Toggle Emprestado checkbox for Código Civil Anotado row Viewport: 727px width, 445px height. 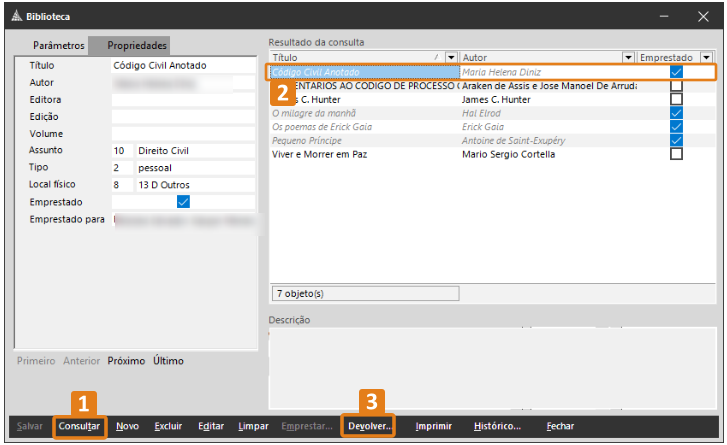[677, 72]
